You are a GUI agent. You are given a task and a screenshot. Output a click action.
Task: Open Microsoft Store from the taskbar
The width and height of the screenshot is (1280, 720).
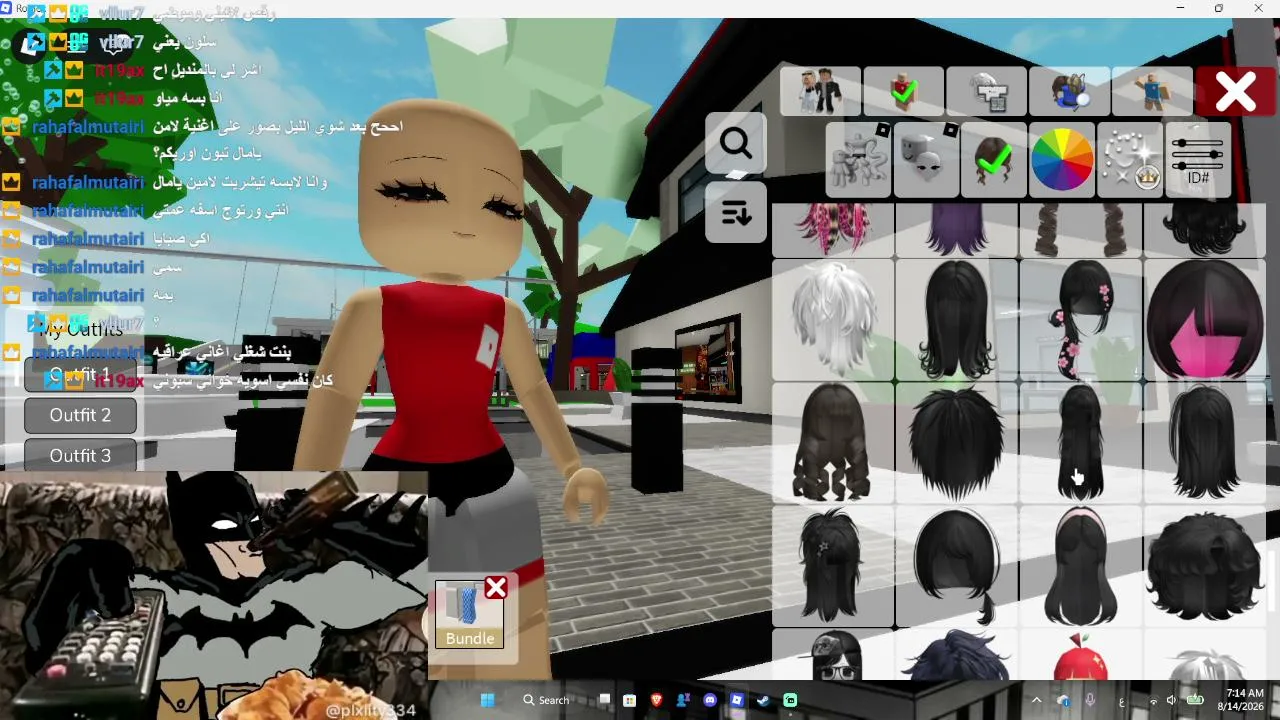[630, 700]
